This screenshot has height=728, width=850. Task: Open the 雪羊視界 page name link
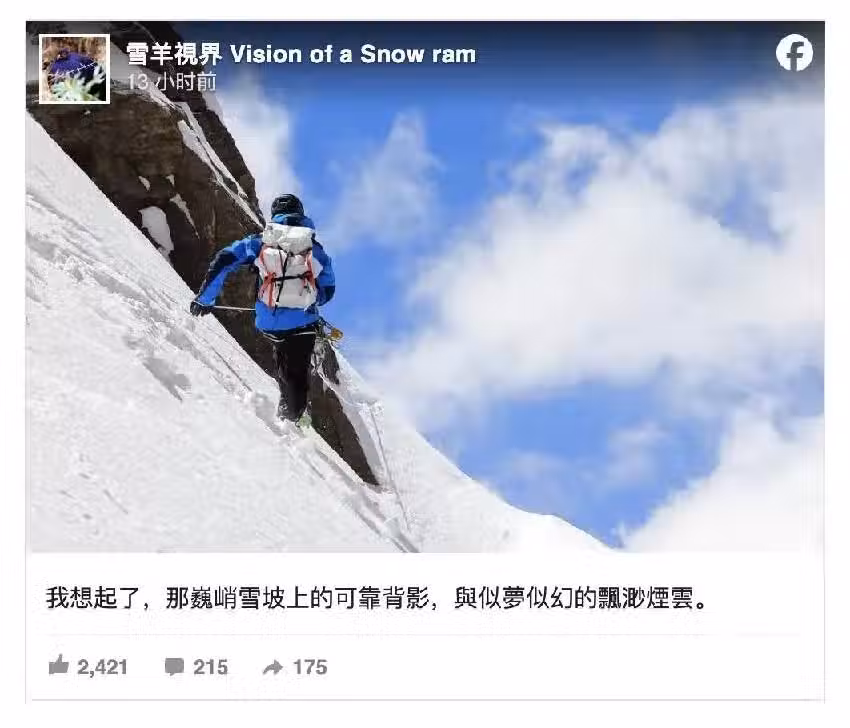(x=173, y=54)
